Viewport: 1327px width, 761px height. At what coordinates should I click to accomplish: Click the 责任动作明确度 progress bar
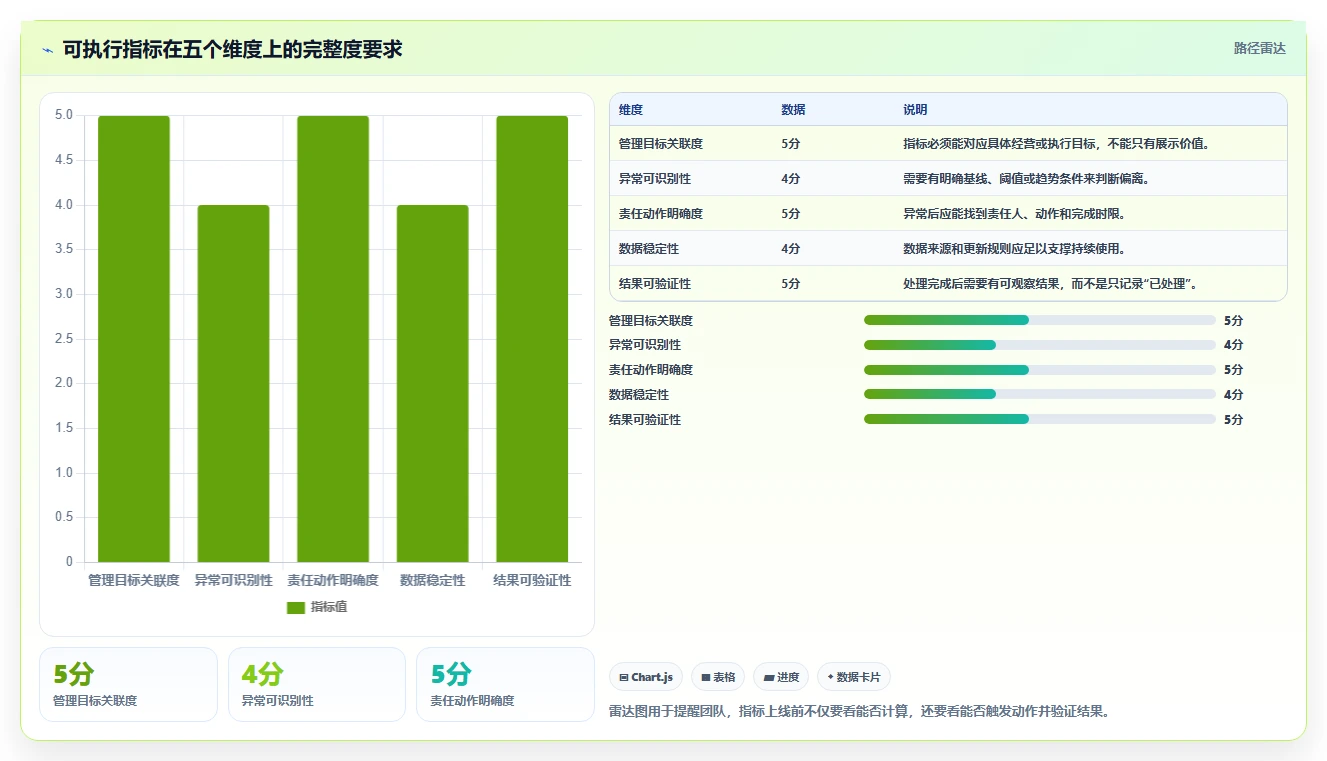tap(1040, 370)
